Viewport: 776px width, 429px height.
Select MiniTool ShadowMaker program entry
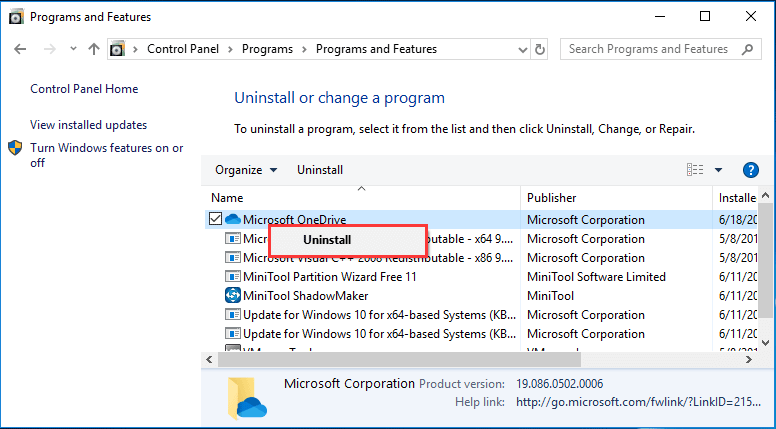(305, 296)
